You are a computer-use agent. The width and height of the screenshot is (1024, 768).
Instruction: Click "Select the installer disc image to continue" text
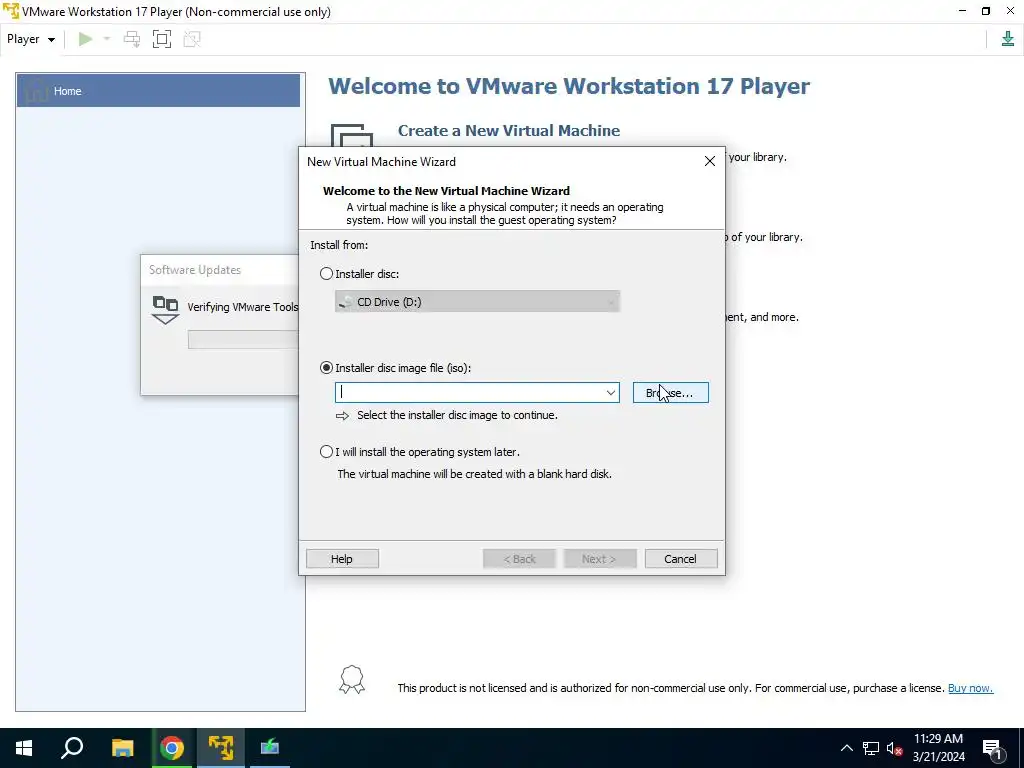[x=457, y=415]
